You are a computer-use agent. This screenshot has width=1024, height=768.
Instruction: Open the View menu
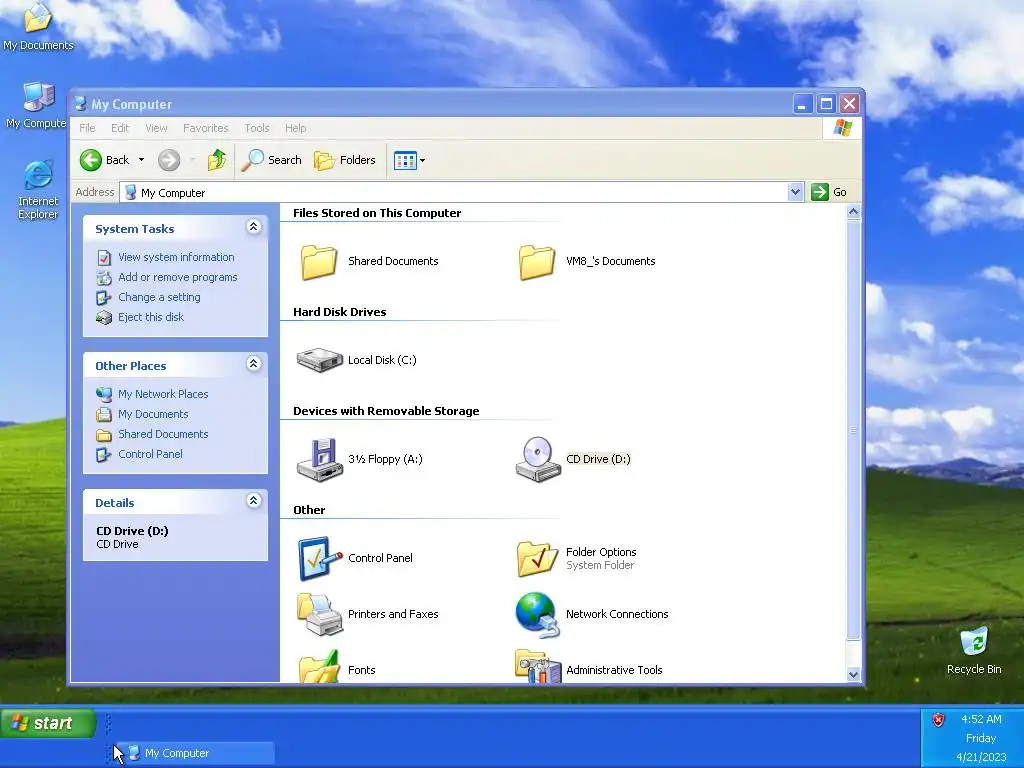pos(156,128)
